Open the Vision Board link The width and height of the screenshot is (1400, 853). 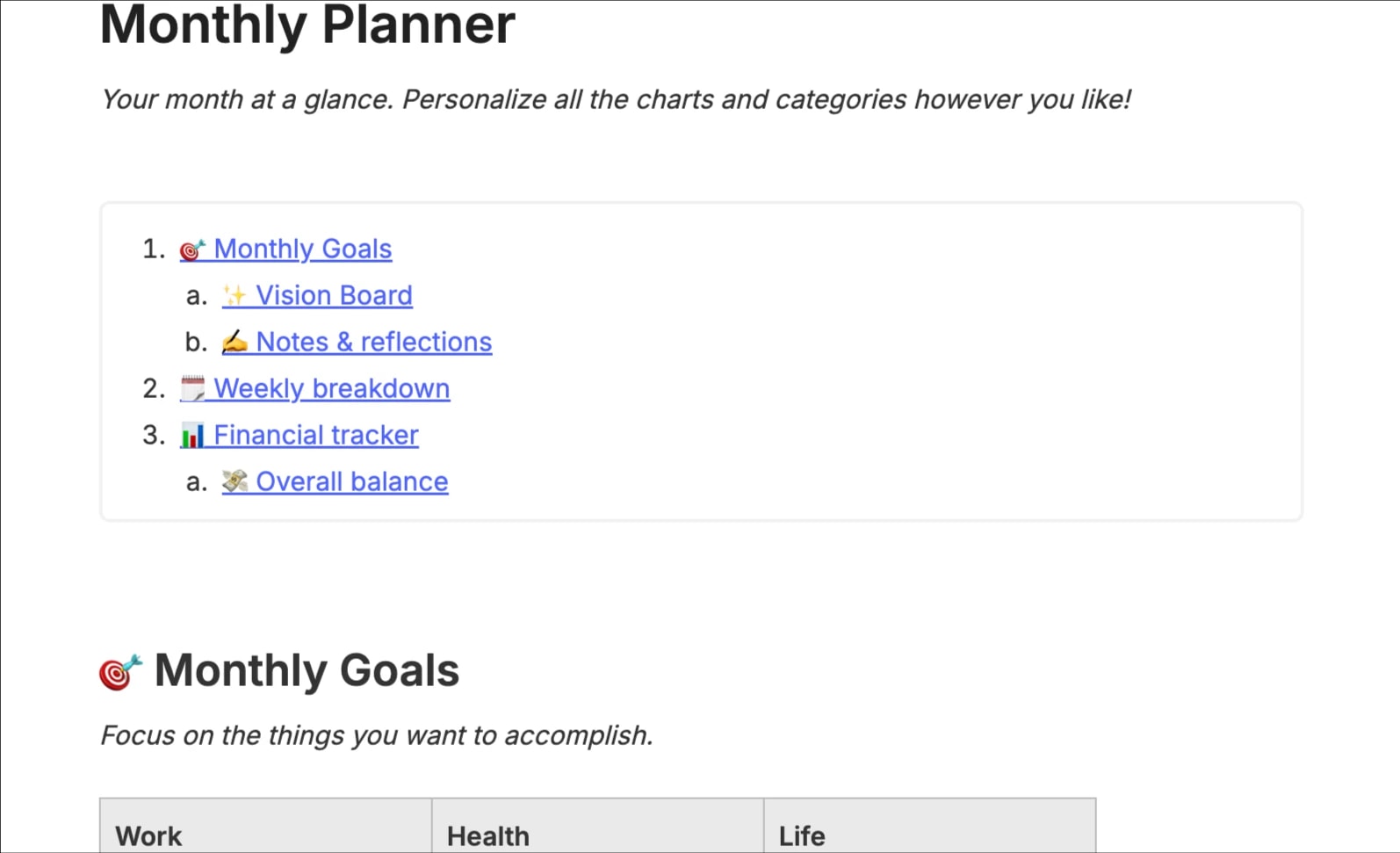pyautogui.click(x=334, y=296)
